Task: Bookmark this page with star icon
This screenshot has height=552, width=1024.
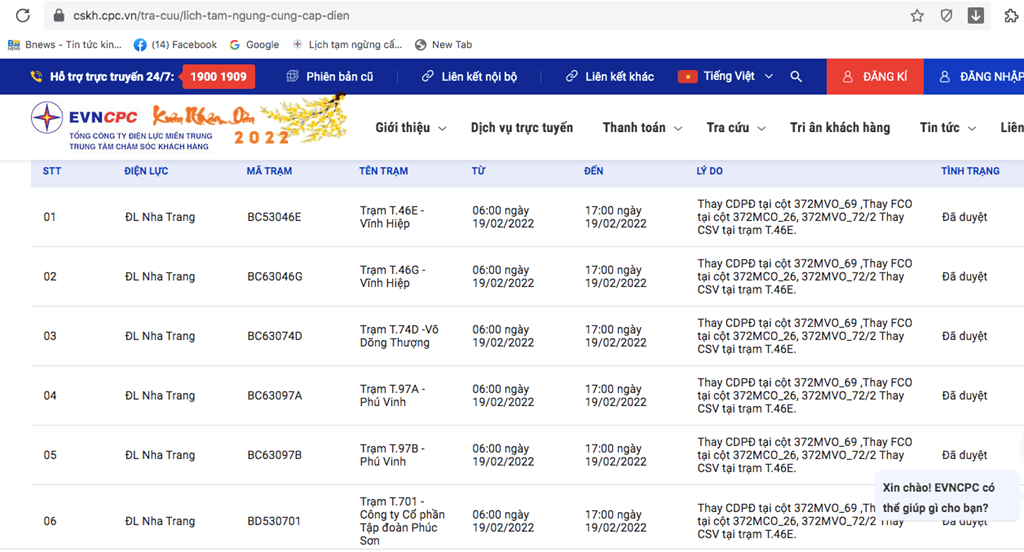Action: click(x=917, y=16)
